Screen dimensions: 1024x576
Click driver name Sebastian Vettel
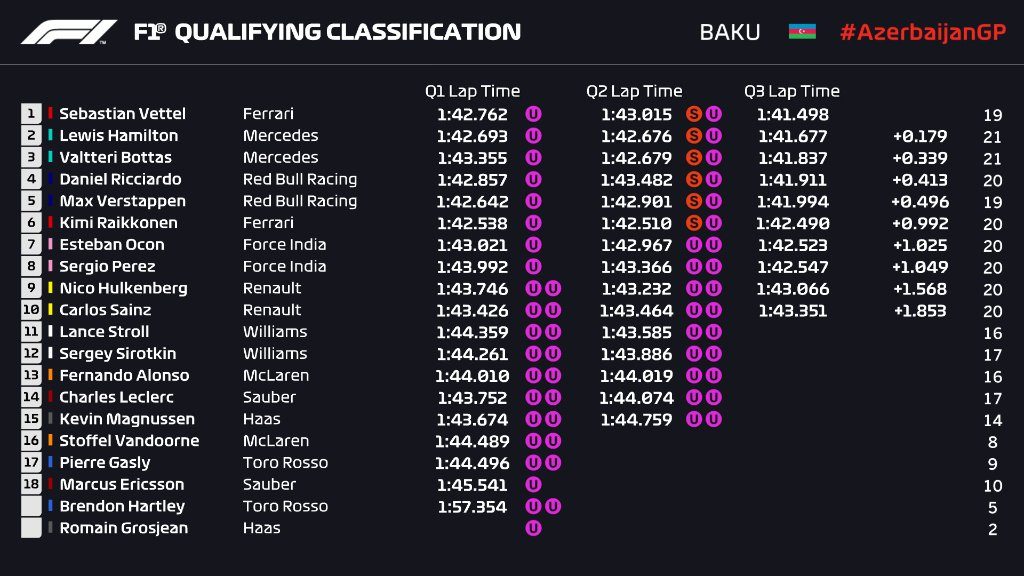point(122,114)
